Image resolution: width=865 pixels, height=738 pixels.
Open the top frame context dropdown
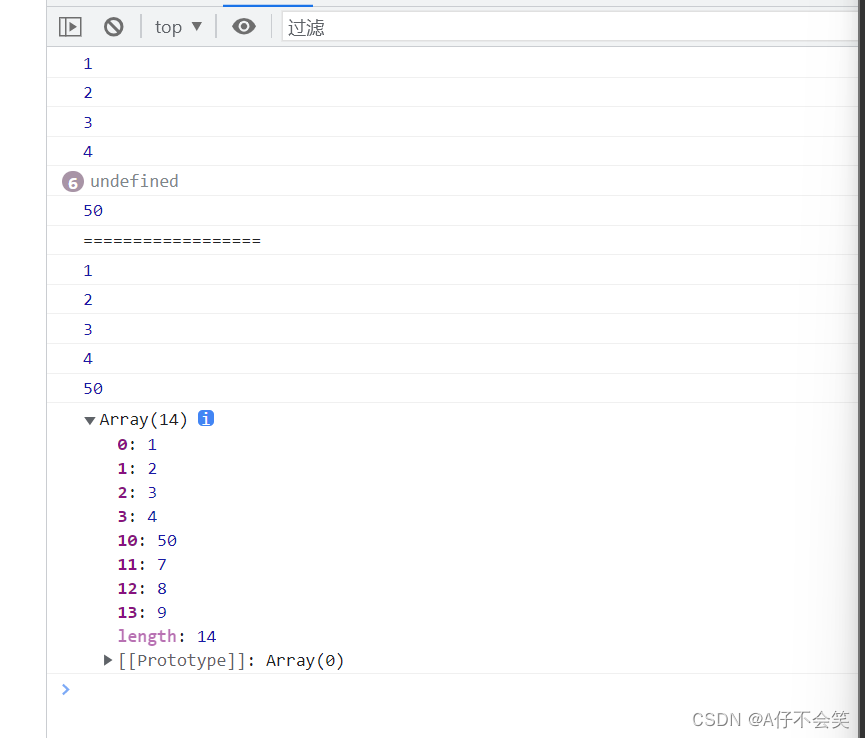[x=178, y=26]
